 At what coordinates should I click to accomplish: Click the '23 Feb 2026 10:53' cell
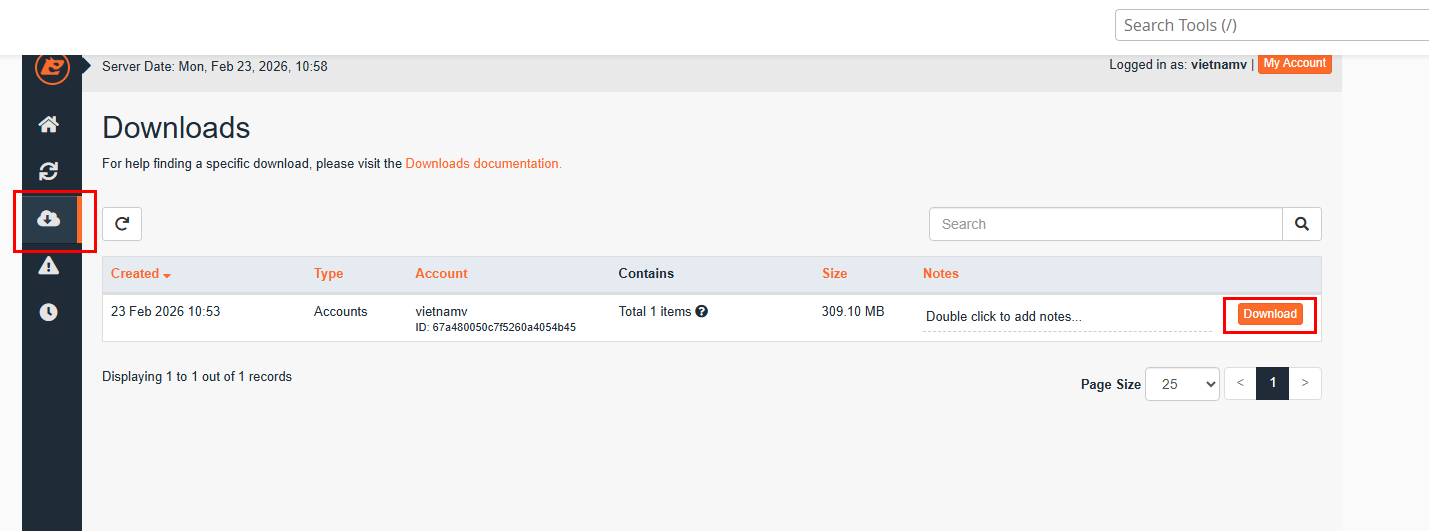click(x=165, y=311)
